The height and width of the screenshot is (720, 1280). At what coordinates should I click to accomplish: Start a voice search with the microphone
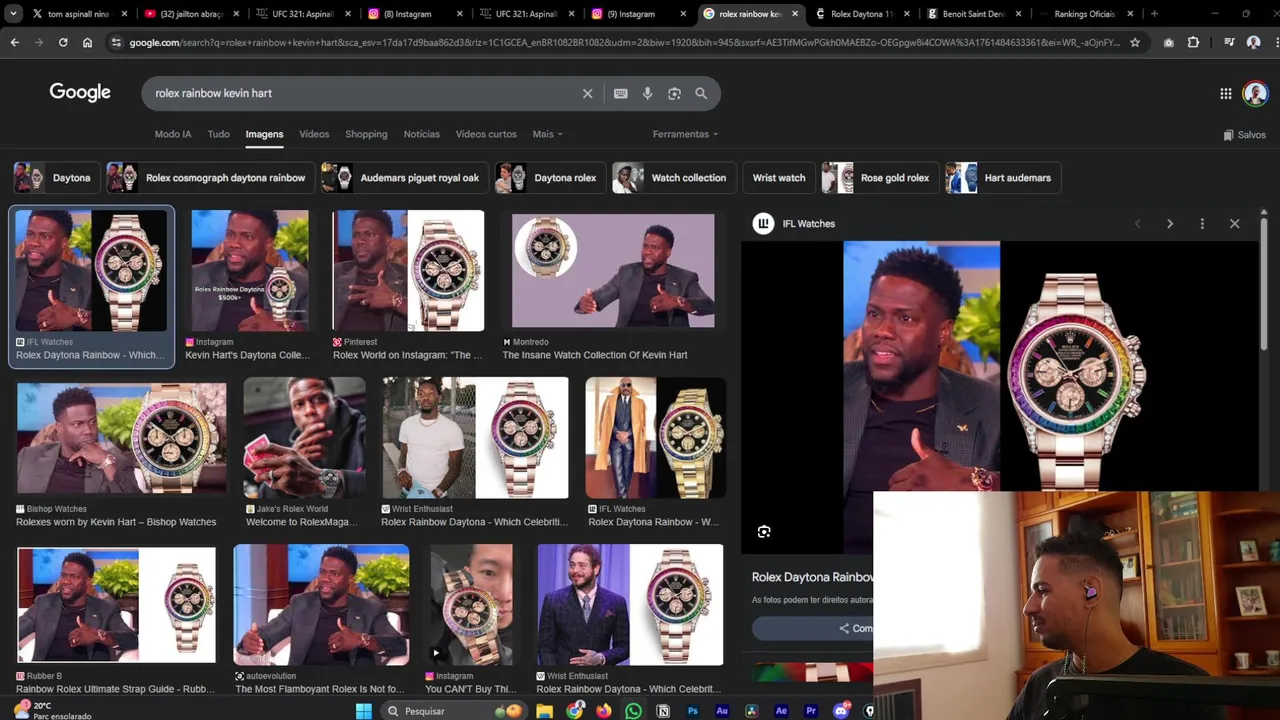coord(648,93)
